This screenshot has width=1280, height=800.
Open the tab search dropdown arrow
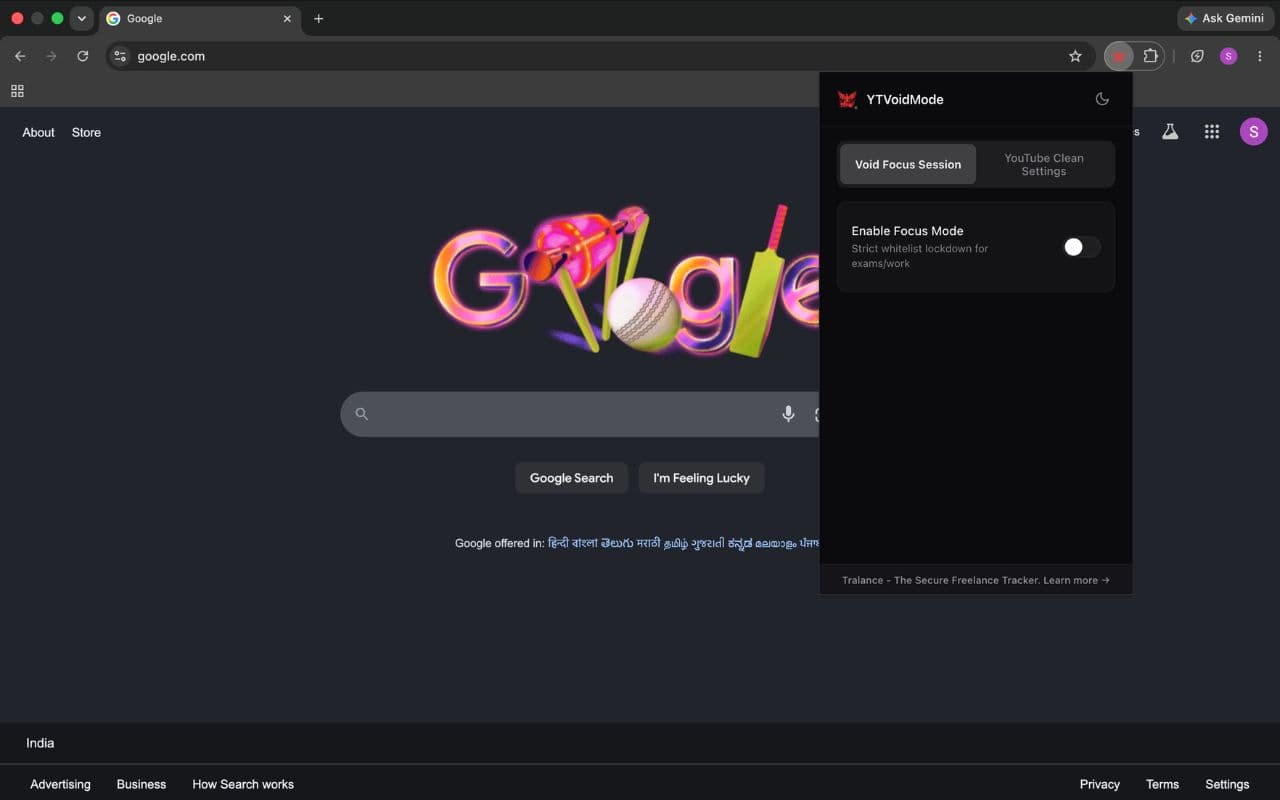click(81, 18)
